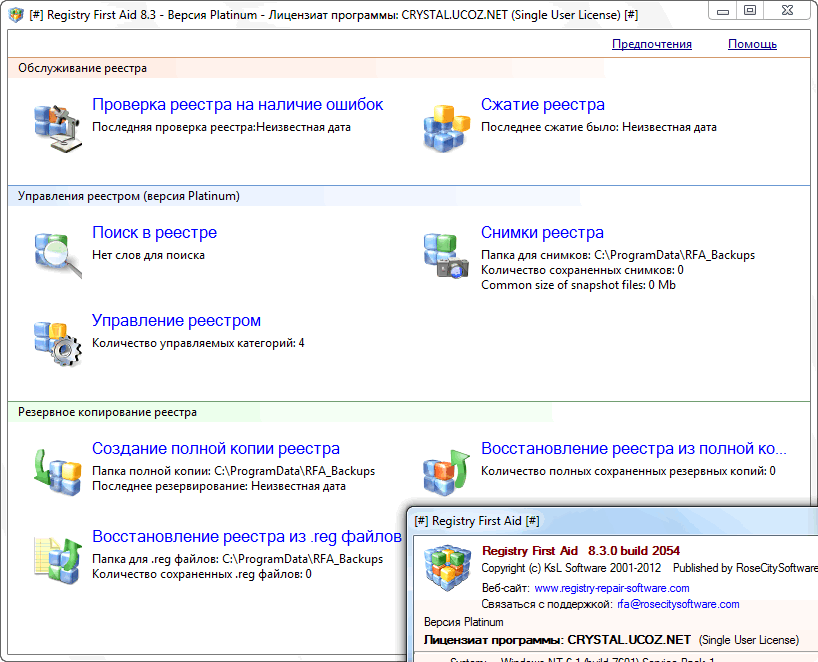This screenshot has height=662, width=818.
Task: Click 'Количество сохраненных снимков: 0' text
Action: (582, 270)
